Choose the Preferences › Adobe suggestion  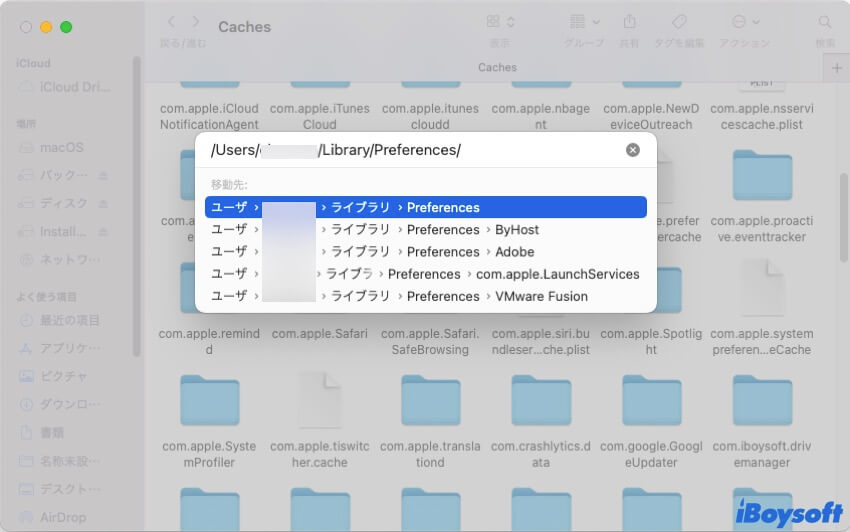coord(426,252)
